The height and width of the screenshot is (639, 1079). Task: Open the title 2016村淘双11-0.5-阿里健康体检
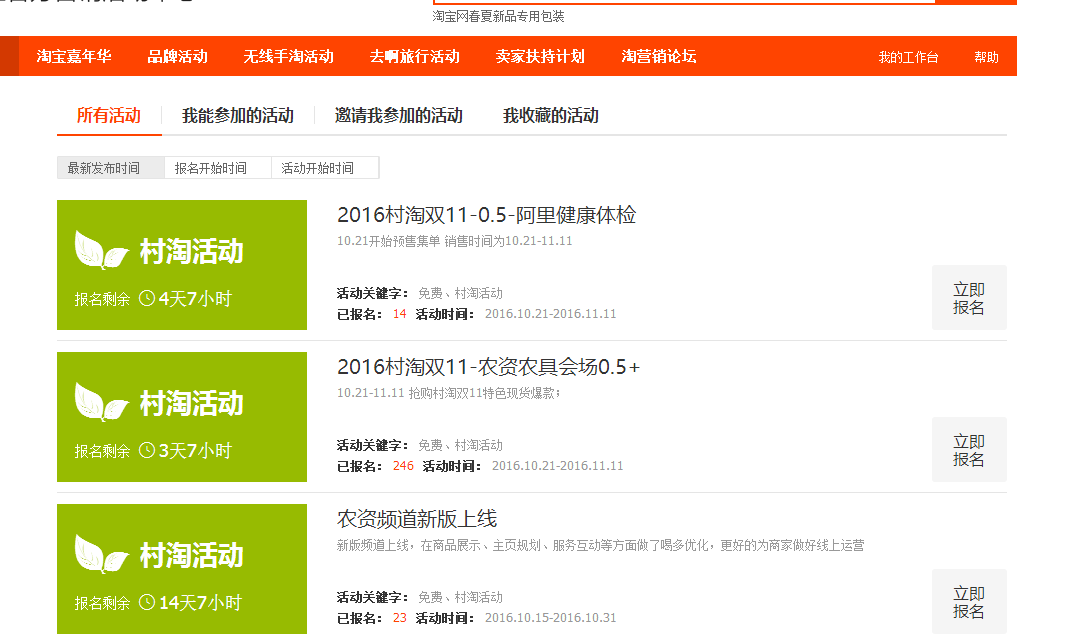coord(487,215)
